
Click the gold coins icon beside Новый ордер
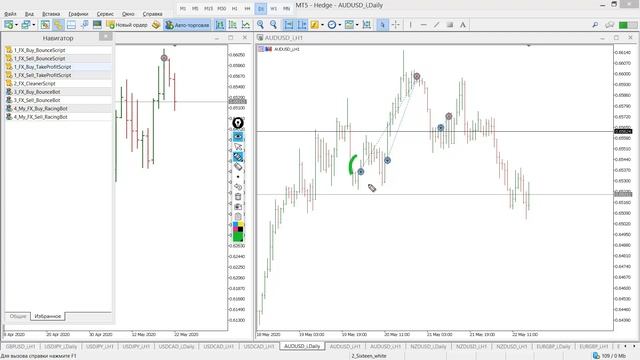click(x=156, y=25)
